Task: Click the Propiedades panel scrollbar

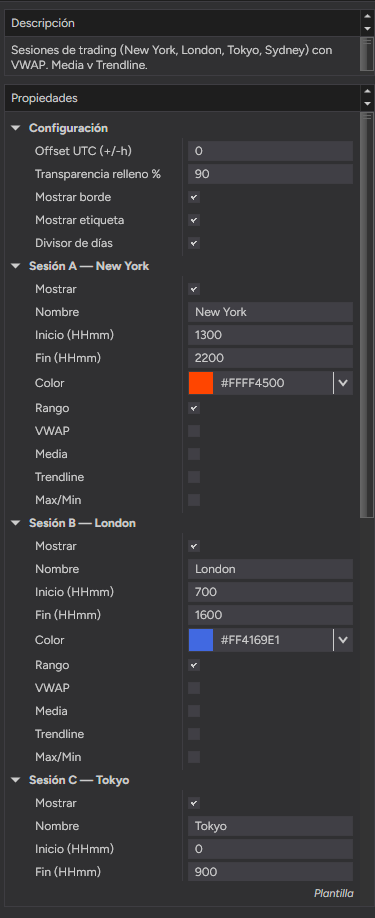Action: 367,315
